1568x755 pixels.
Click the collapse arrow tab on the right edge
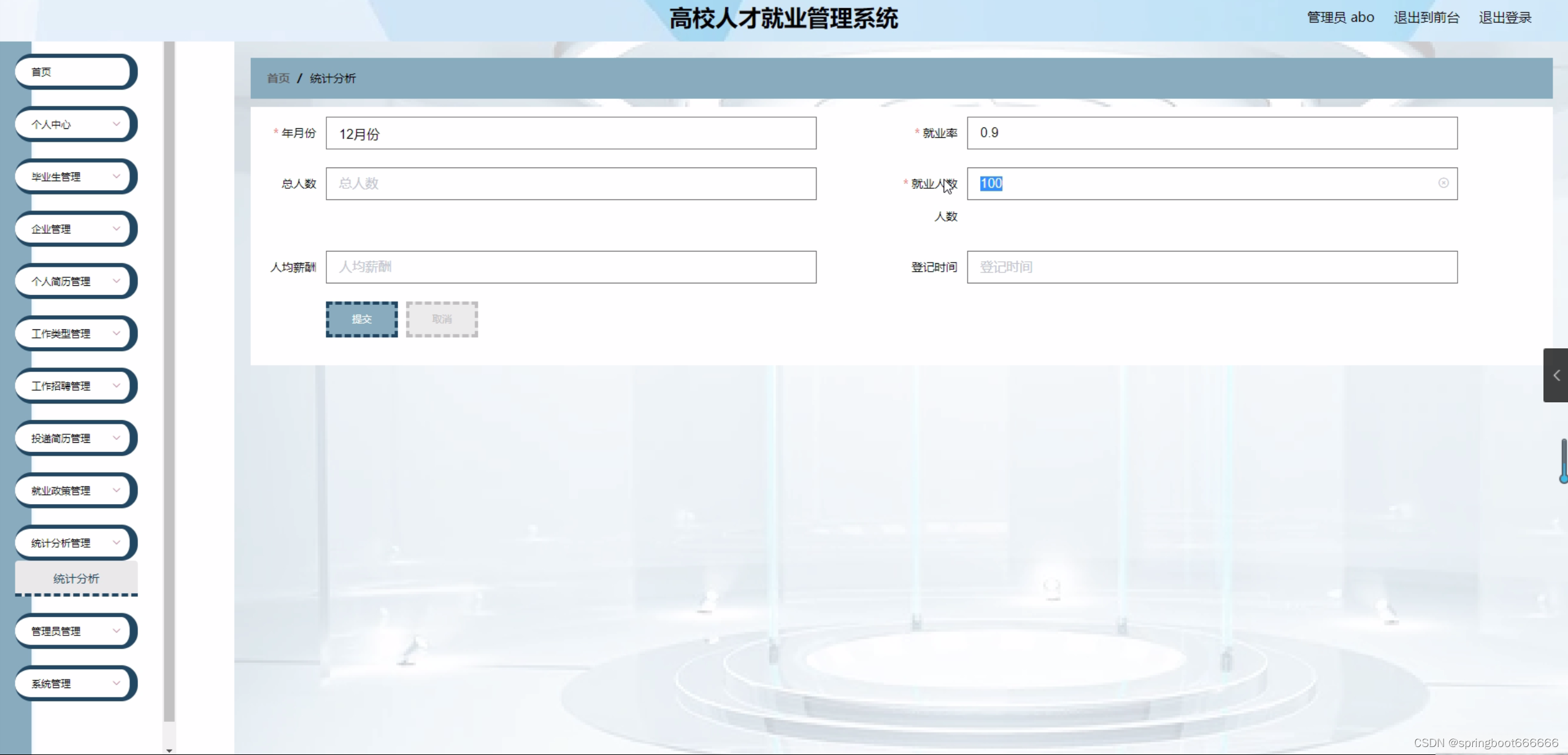[1556, 375]
